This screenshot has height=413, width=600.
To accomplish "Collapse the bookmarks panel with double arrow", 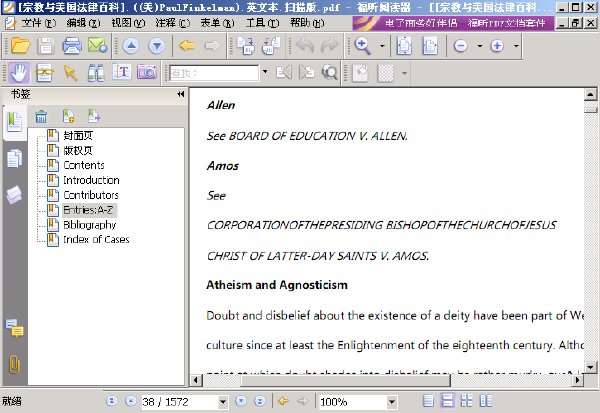I will (x=181, y=94).
